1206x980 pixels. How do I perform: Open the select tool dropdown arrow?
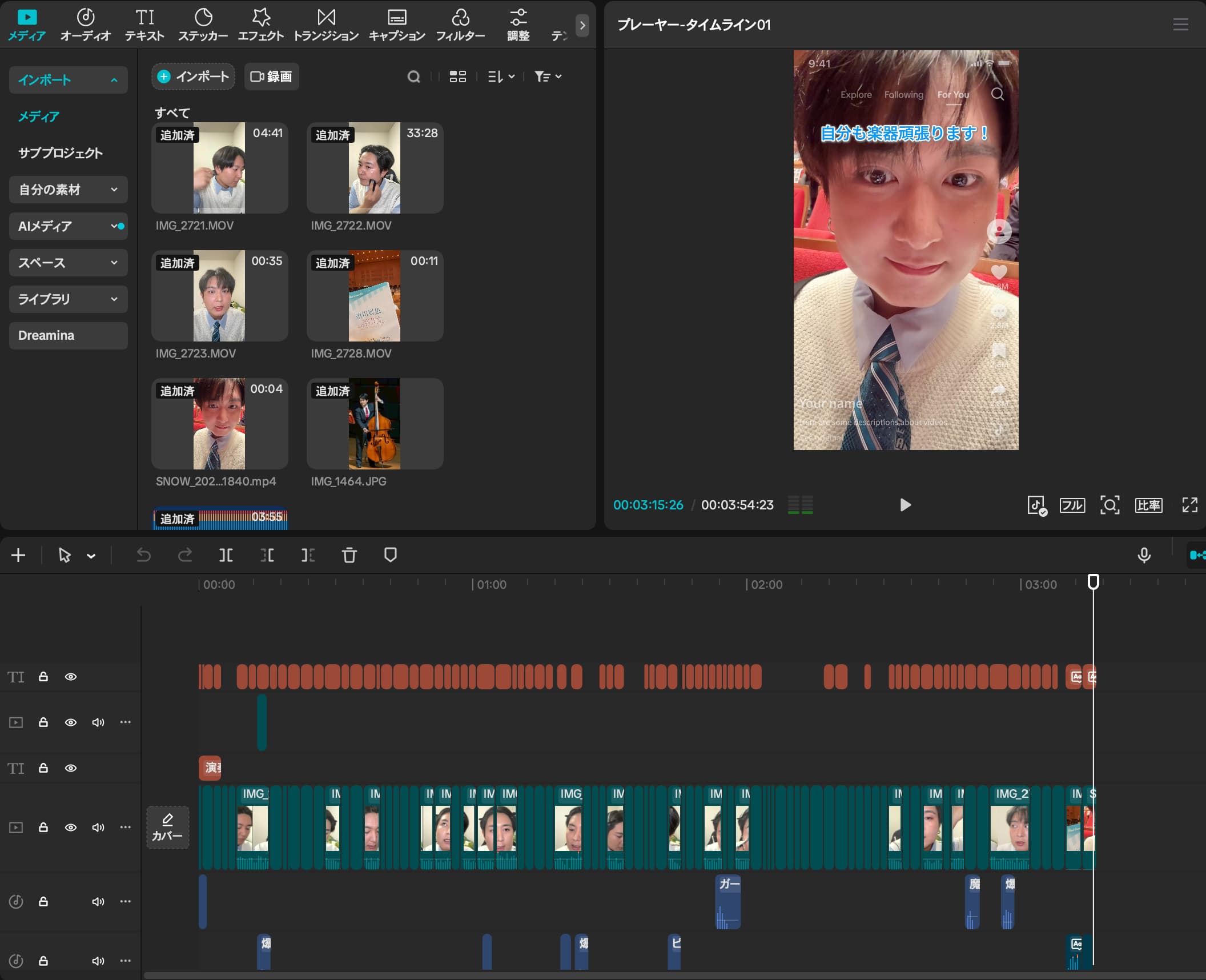tap(91, 556)
